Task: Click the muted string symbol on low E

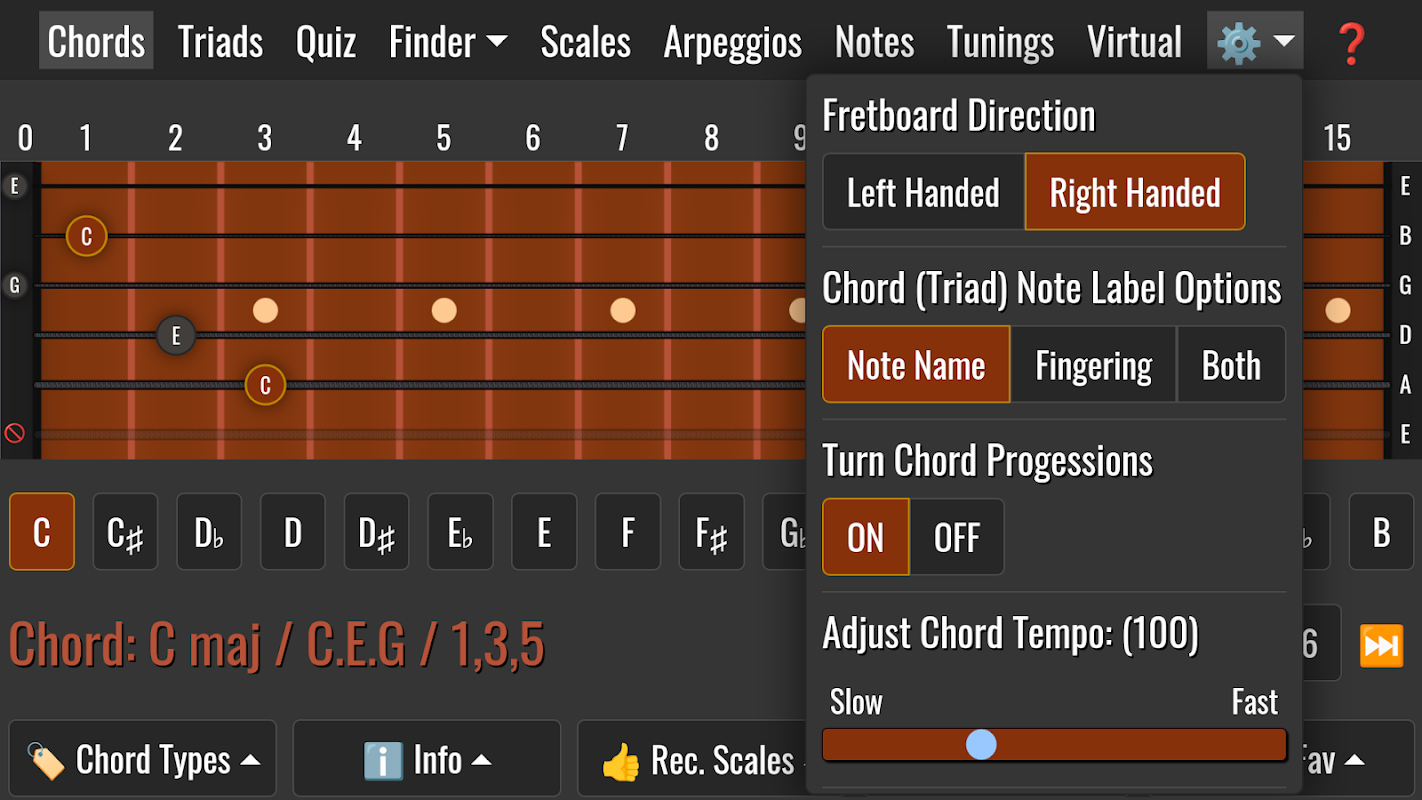Action: coord(14,433)
